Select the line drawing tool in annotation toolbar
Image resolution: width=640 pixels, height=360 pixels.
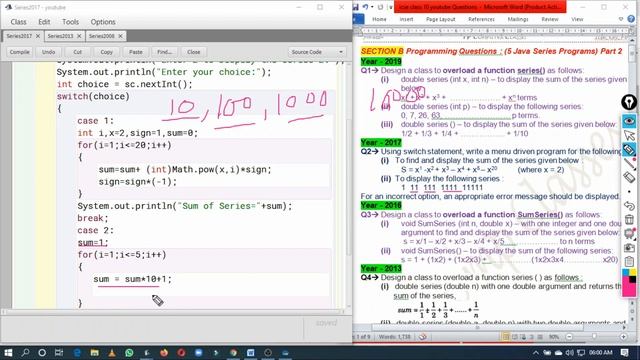coord(629,163)
